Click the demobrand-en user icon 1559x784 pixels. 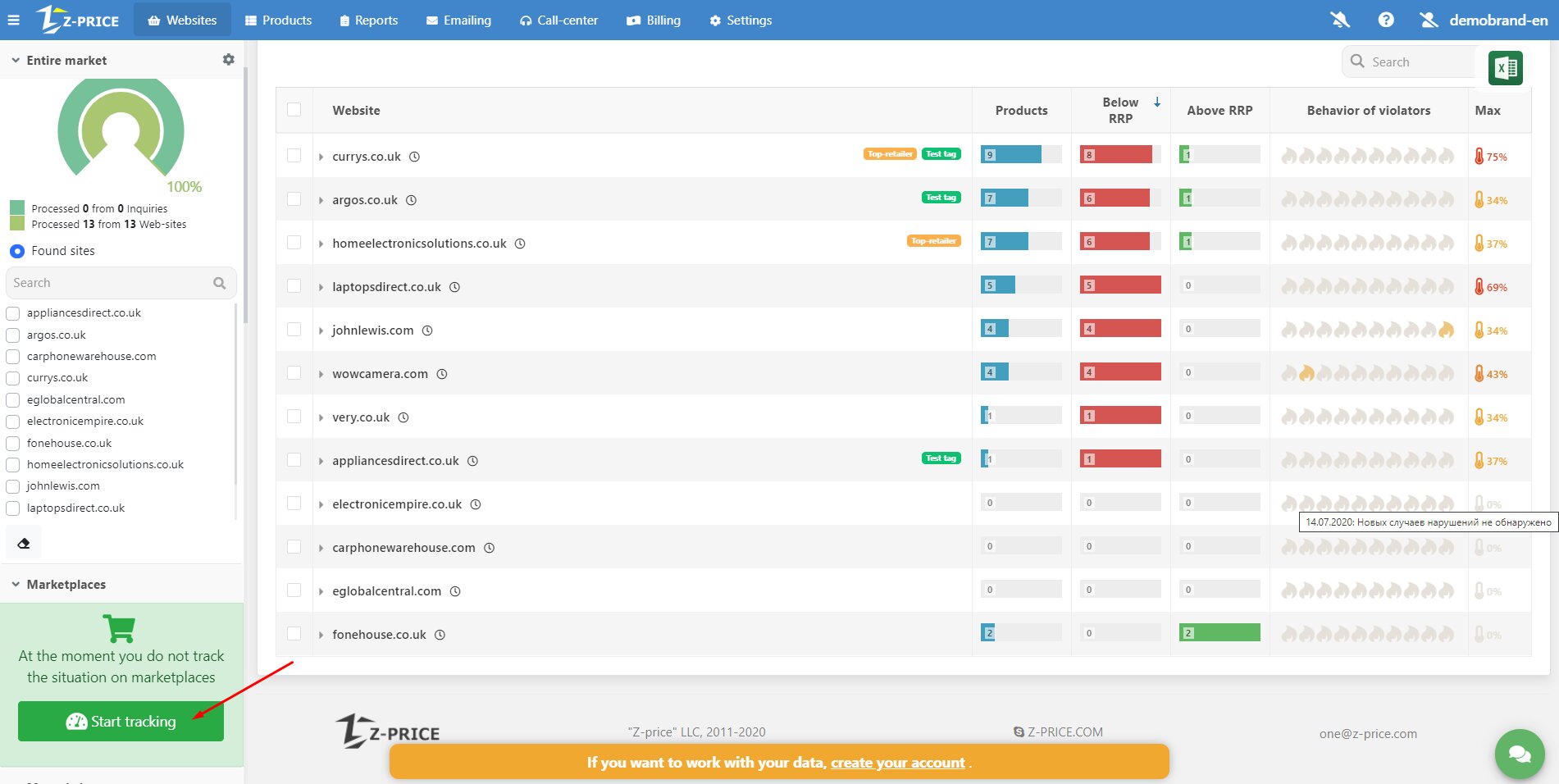pos(1429,20)
